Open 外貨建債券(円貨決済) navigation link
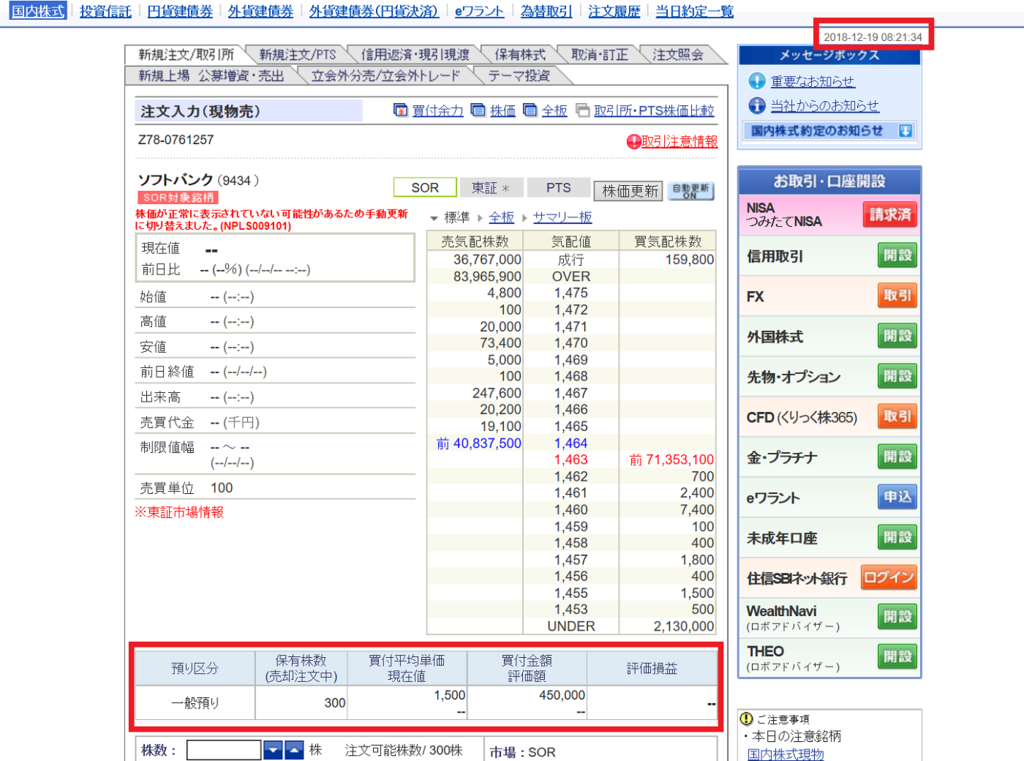Screen dimensions: 1024x761 374,11
